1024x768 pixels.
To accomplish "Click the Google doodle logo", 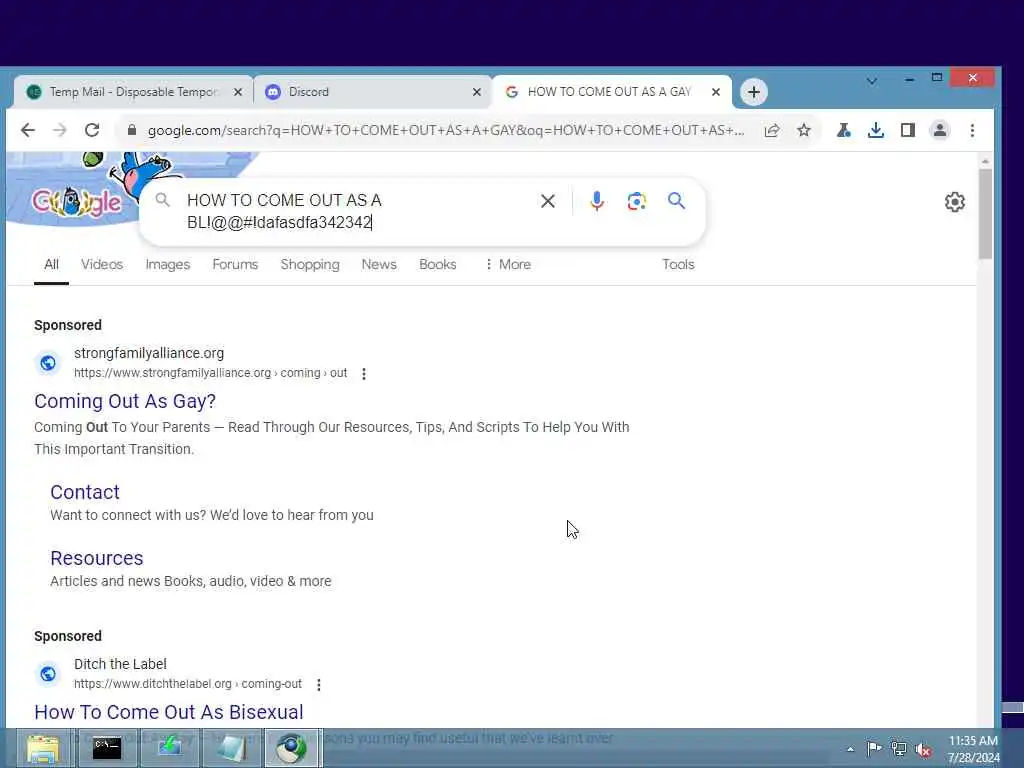I will click(76, 201).
